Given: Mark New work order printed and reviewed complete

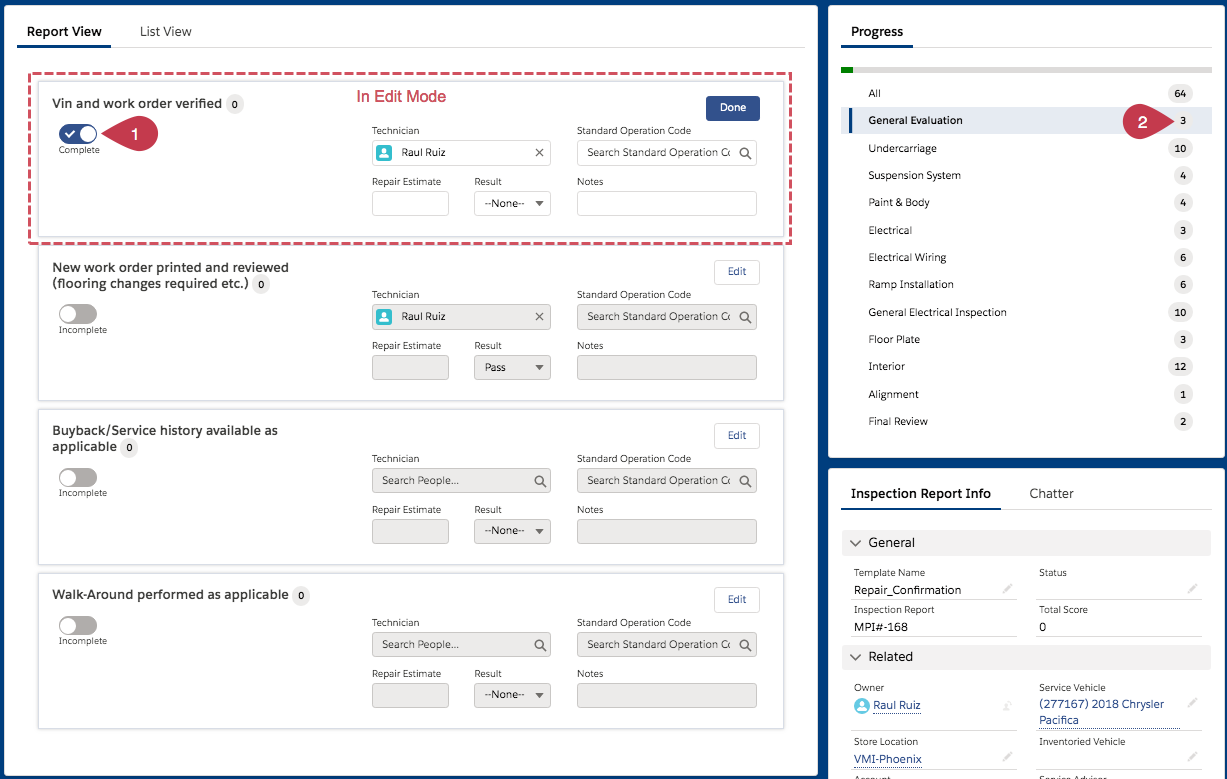Looking at the screenshot, I should 78,314.
